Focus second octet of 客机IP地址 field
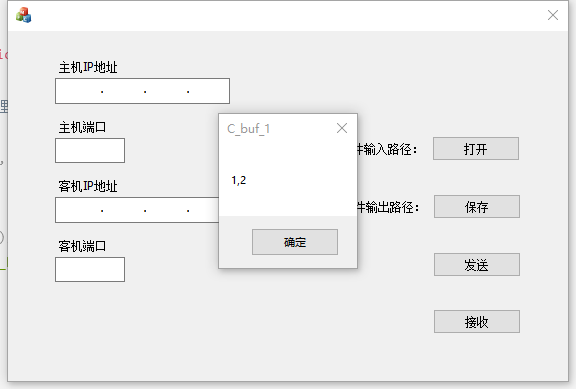This screenshot has width=576, height=389. 123,210
